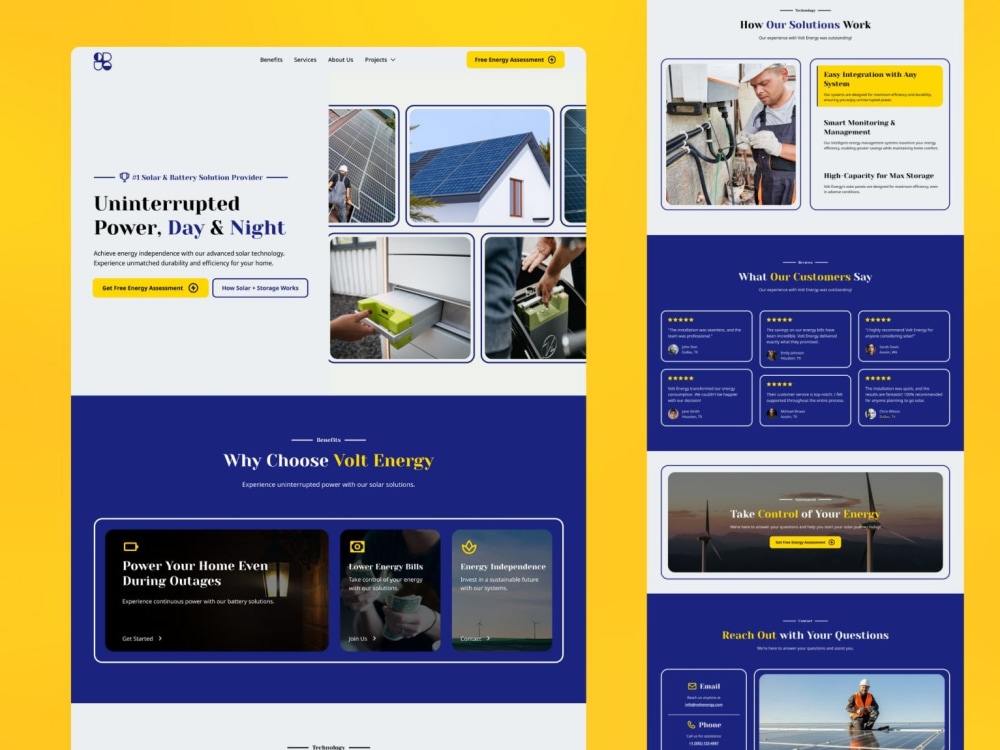Click the Projects chevron arrow
1000x750 pixels.
tap(393, 60)
